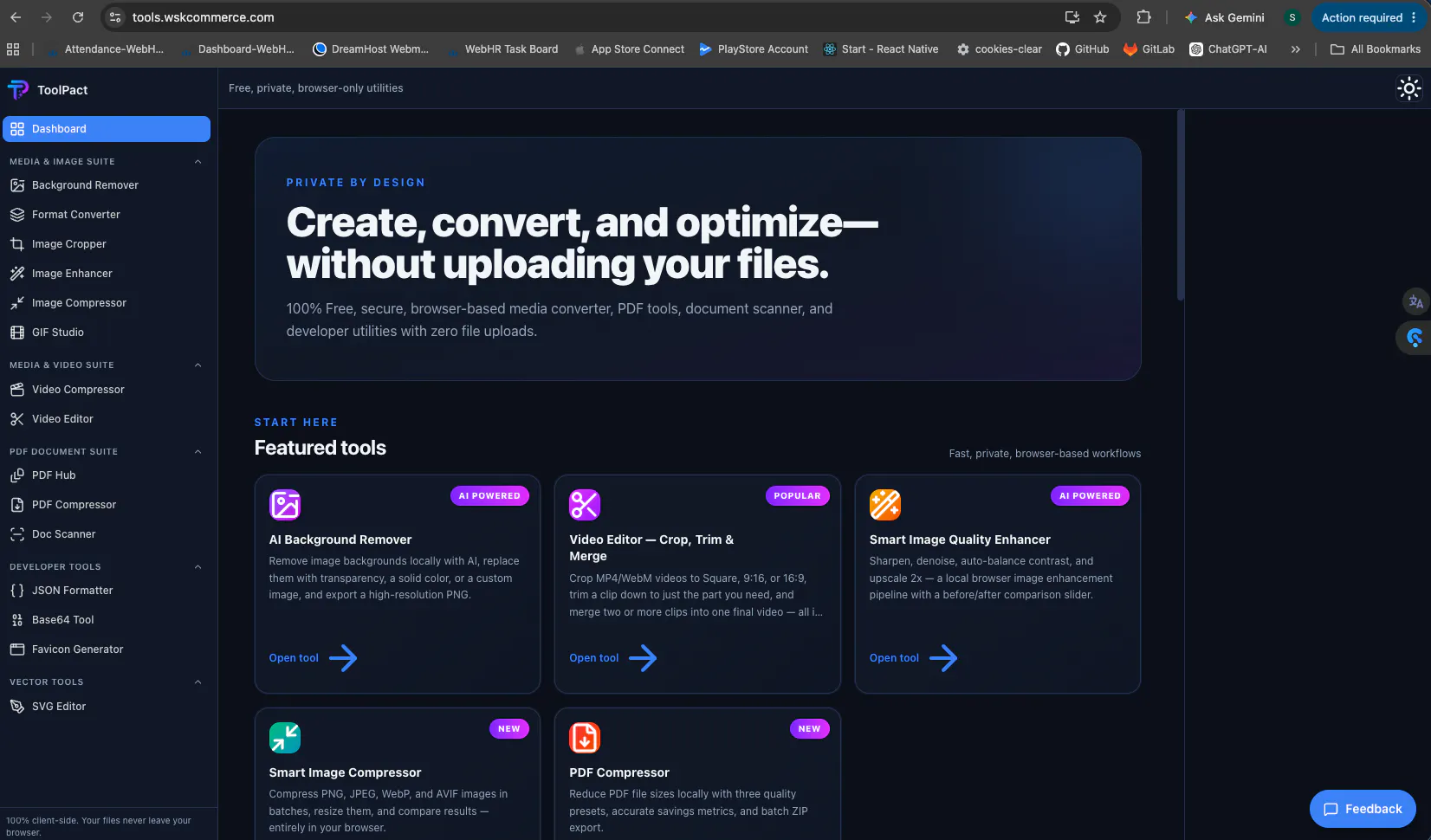
Task: Open Video Editor from the sidebar
Action: [x=107, y=419]
